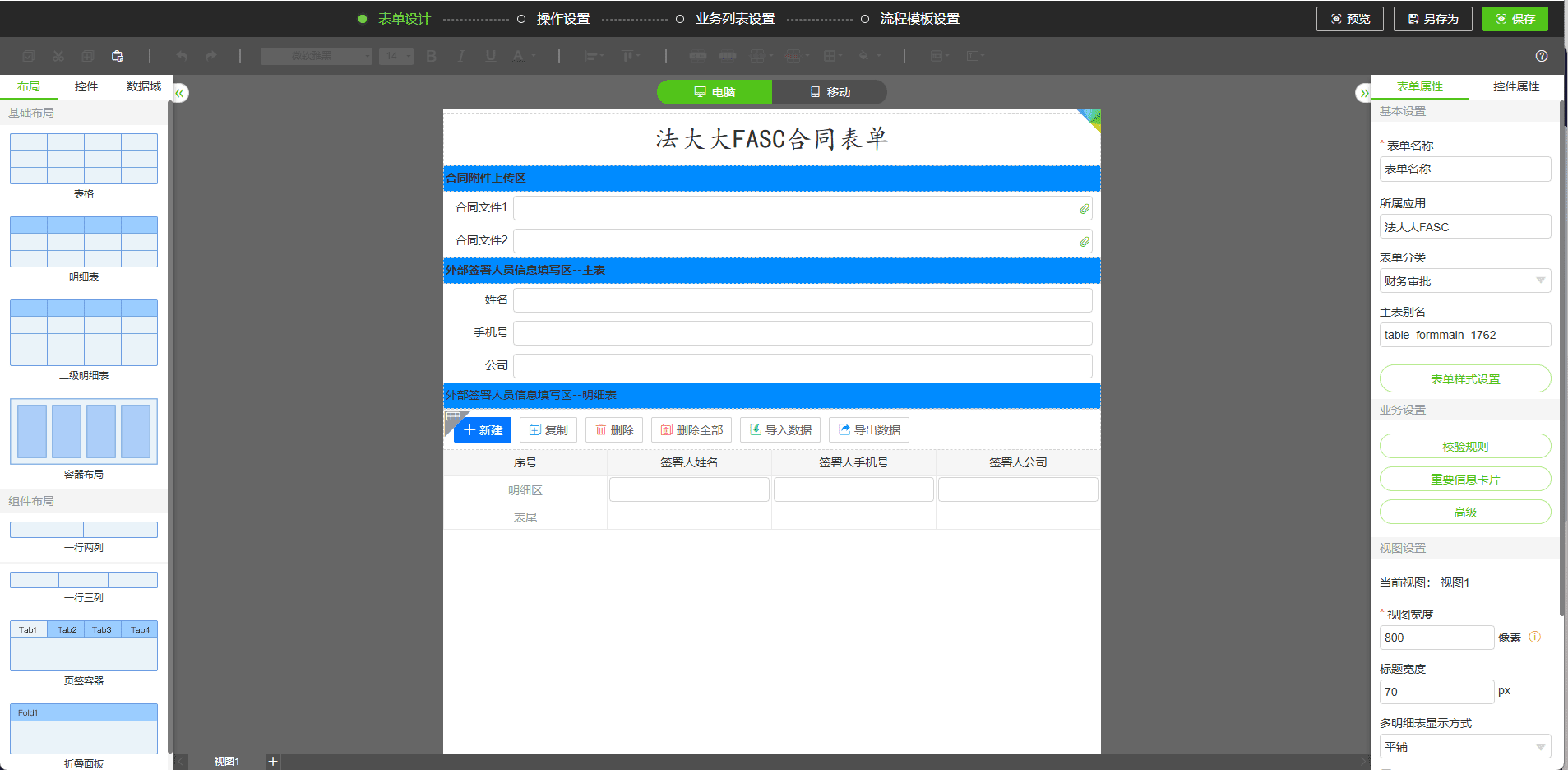The height and width of the screenshot is (770, 1568).
Task: Click the 表单名称 input field
Action: pyautogui.click(x=1465, y=169)
